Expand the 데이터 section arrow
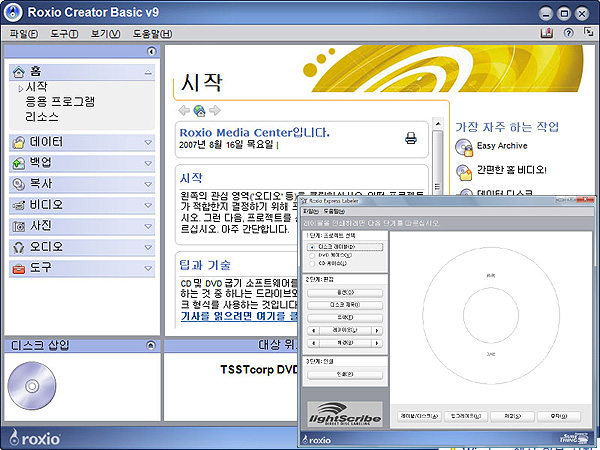 click(148, 142)
